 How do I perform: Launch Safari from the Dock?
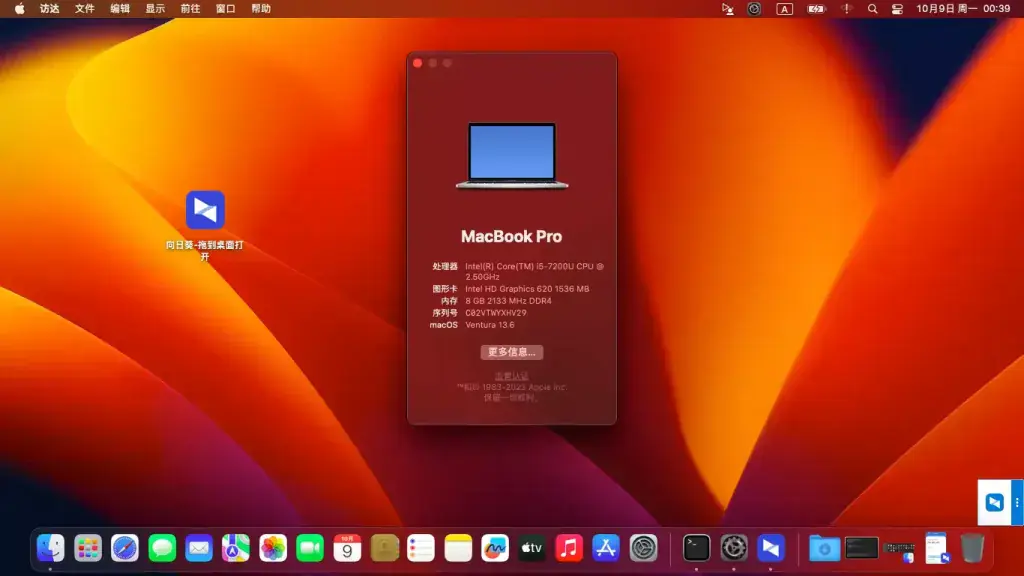[x=125, y=548]
